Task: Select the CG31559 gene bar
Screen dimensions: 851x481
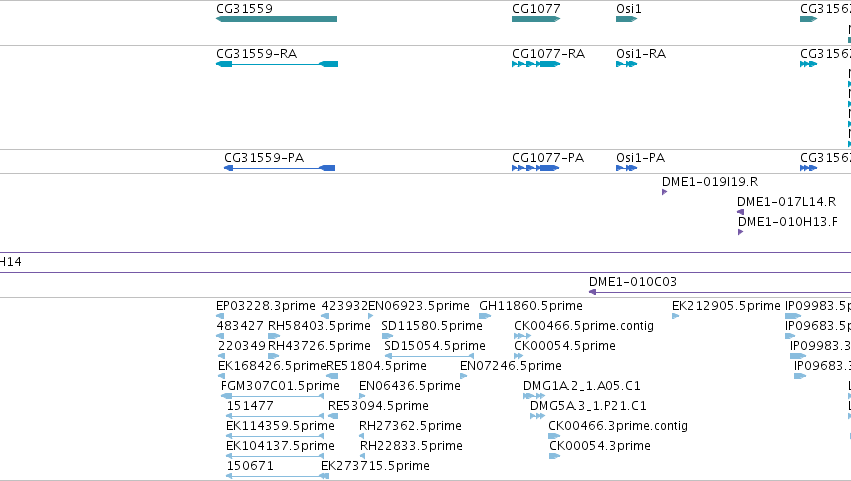Action: pyautogui.click(x=276, y=19)
